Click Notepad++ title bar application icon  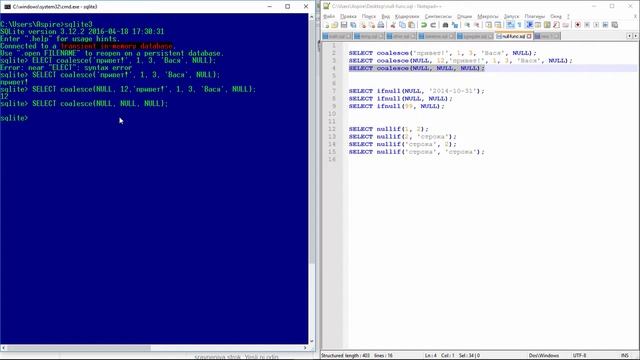[x=326, y=6]
